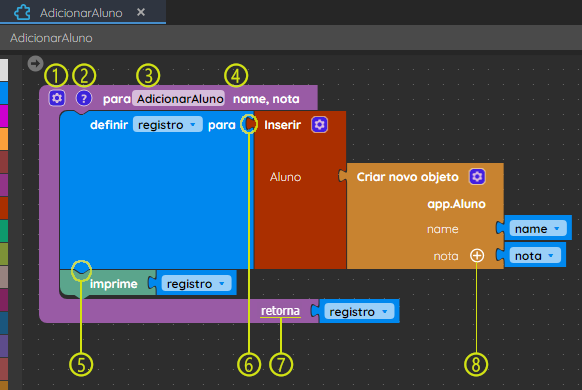Click the AdicionarAluno function name field
This screenshot has height=390, width=582.
[x=179, y=99]
